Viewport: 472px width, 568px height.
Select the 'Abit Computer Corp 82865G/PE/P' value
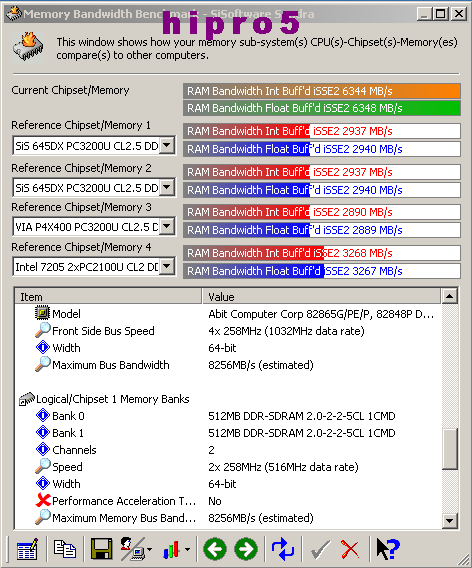(x=321, y=314)
